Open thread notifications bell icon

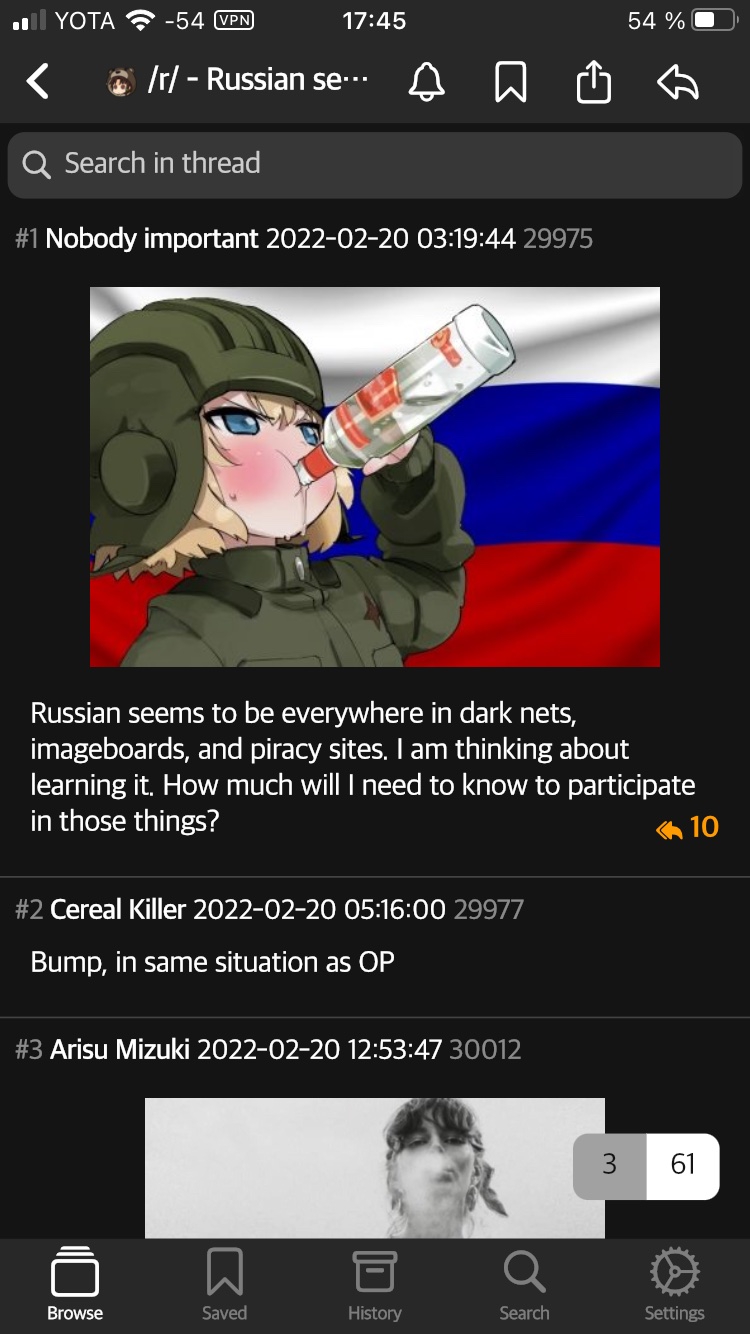426,81
